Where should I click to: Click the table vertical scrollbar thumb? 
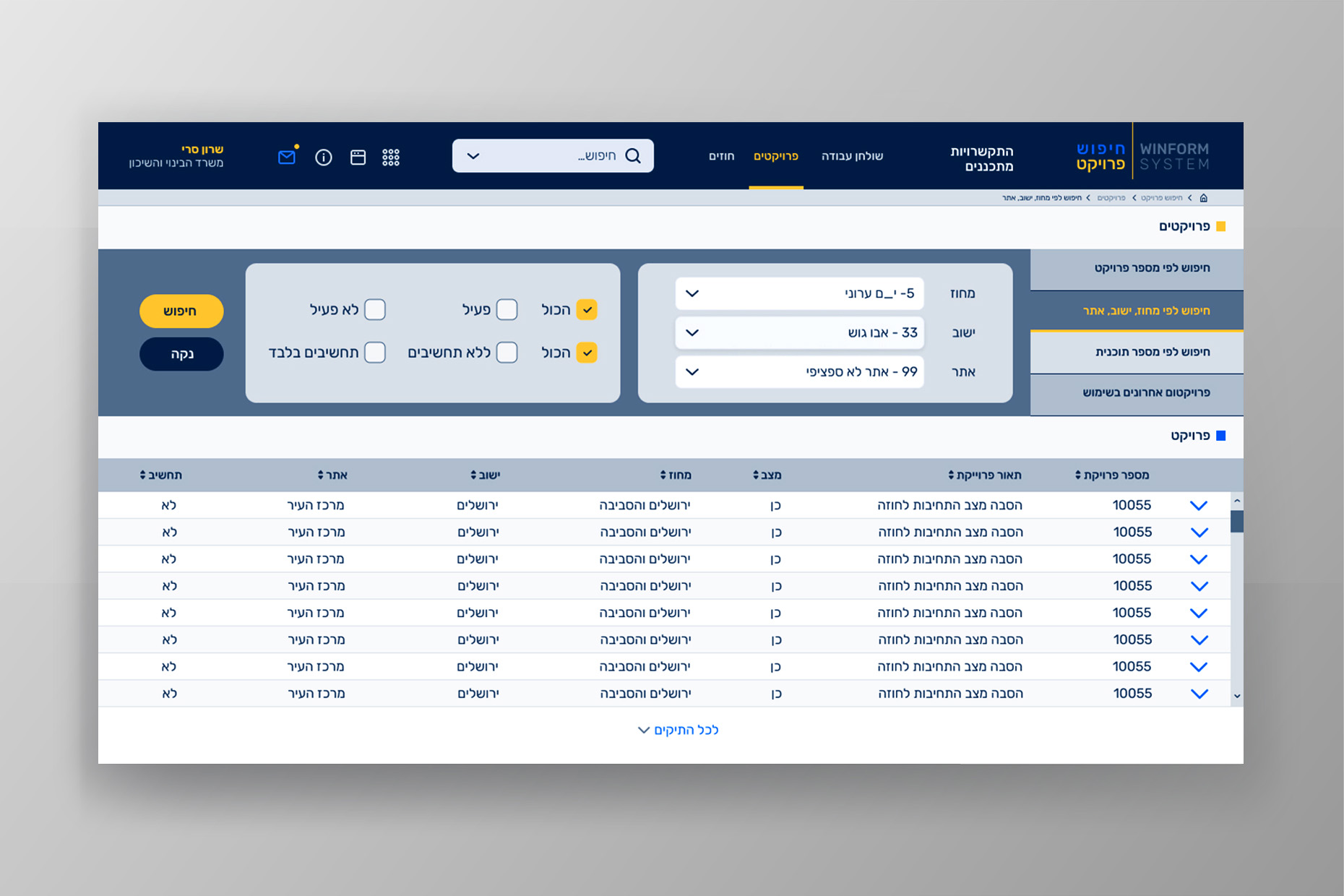point(1236,521)
